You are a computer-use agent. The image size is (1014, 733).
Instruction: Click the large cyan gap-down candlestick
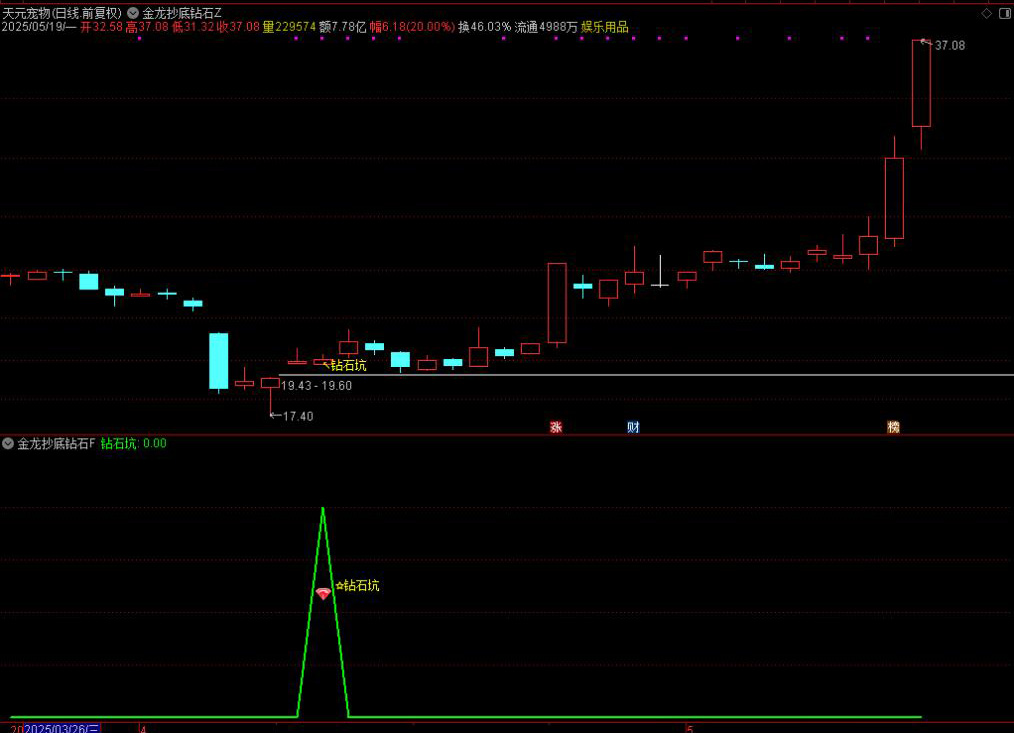coord(218,360)
